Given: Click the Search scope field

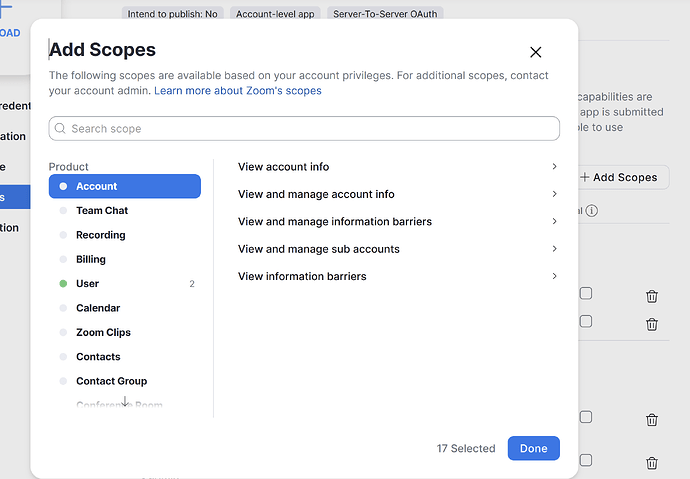Looking at the screenshot, I should coord(304,128).
